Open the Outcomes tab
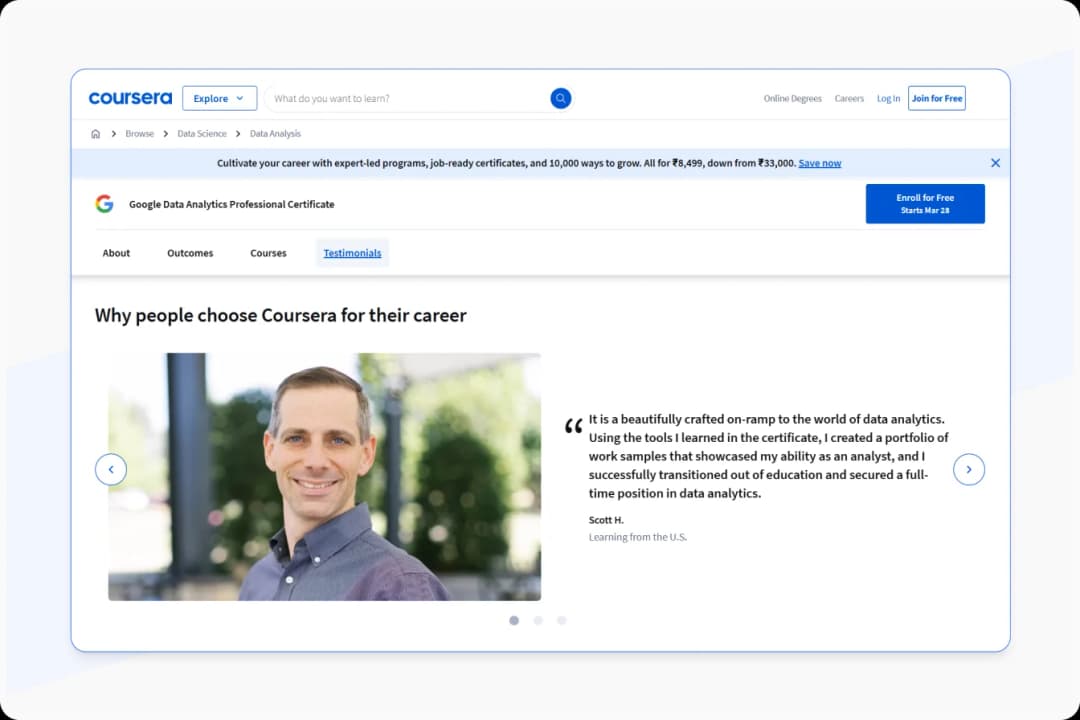Screen dimensions: 1080x720 190,253
